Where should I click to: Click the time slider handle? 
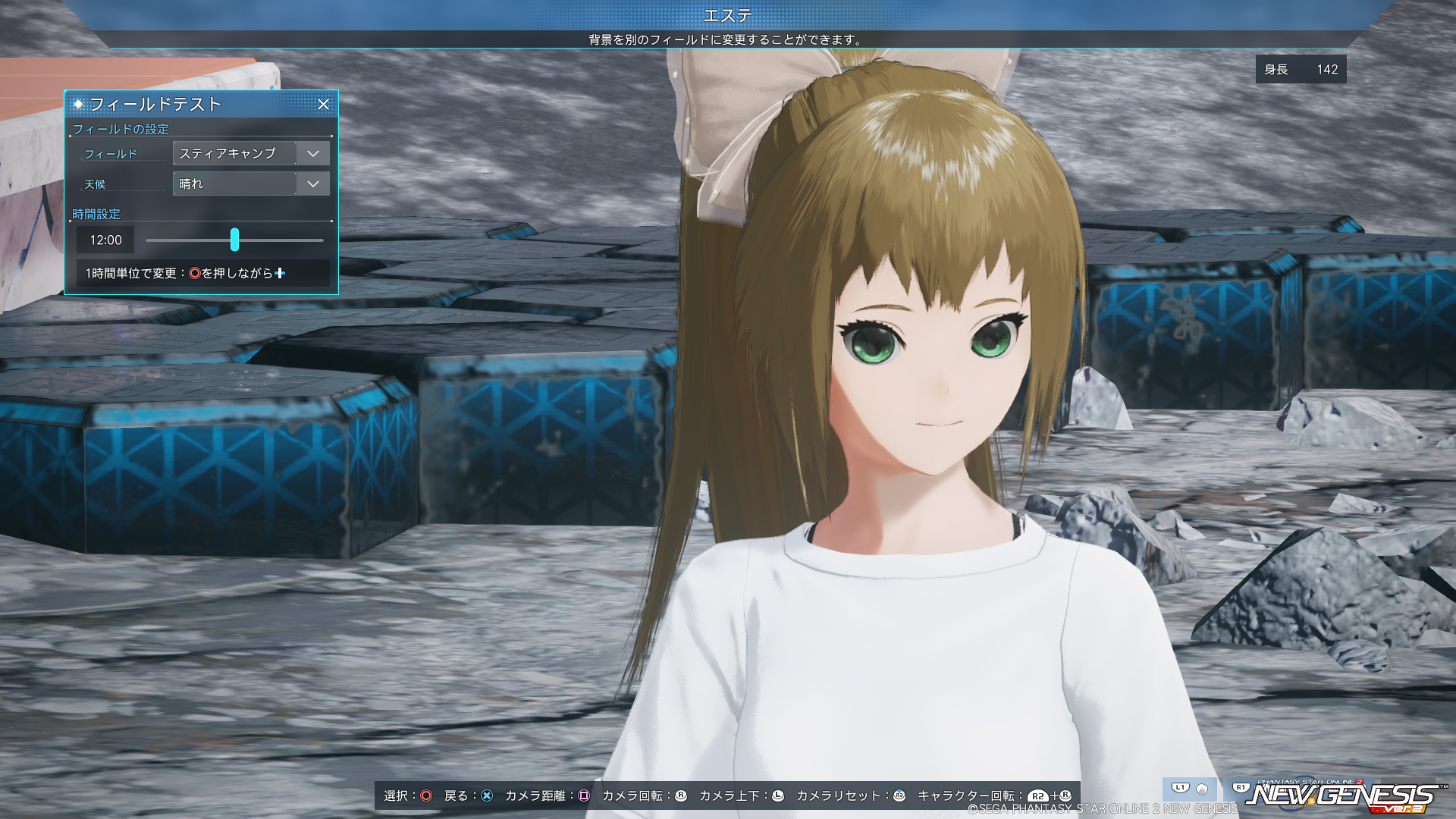point(234,240)
